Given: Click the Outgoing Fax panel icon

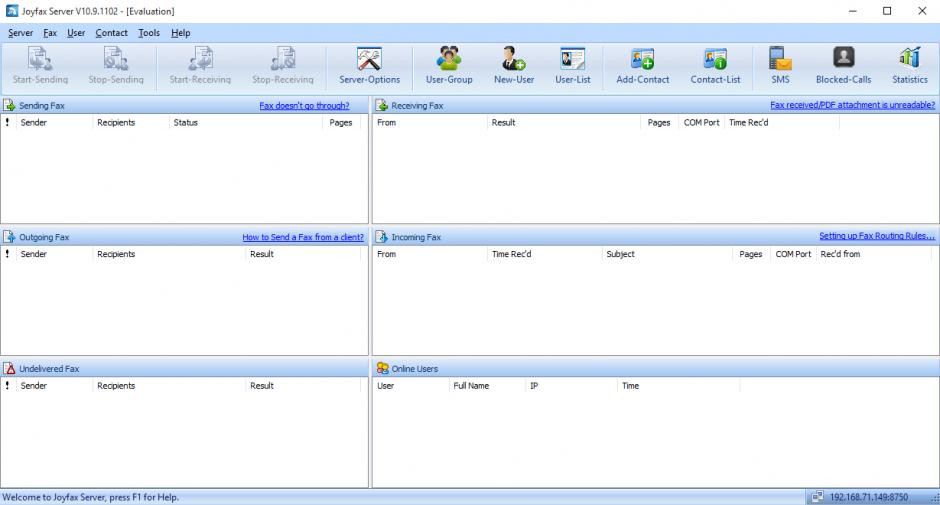Looking at the screenshot, I should point(10,237).
